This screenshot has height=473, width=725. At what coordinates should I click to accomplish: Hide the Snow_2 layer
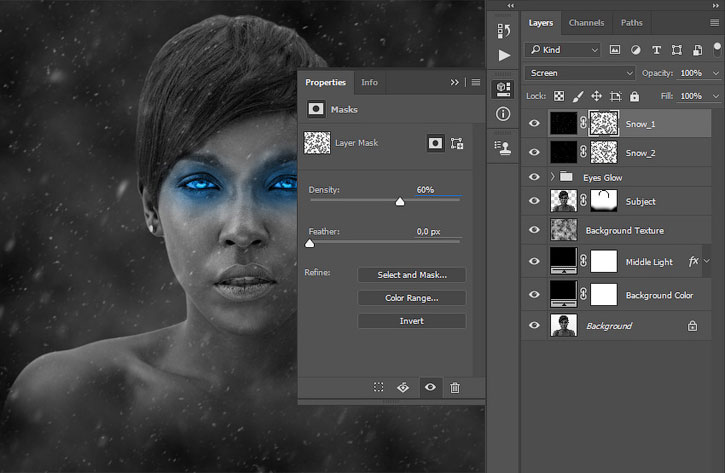point(534,152)
